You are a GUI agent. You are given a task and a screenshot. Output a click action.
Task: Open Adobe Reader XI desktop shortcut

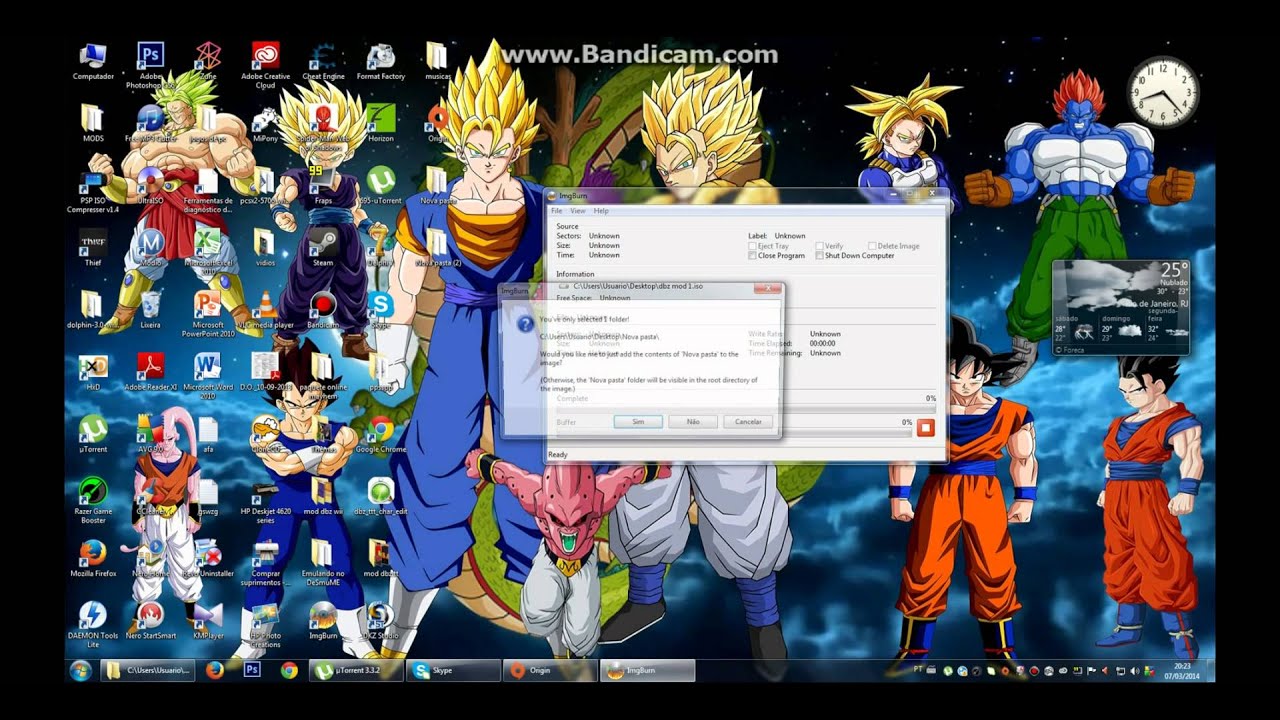pyautogui.click(x=150, y=371)
